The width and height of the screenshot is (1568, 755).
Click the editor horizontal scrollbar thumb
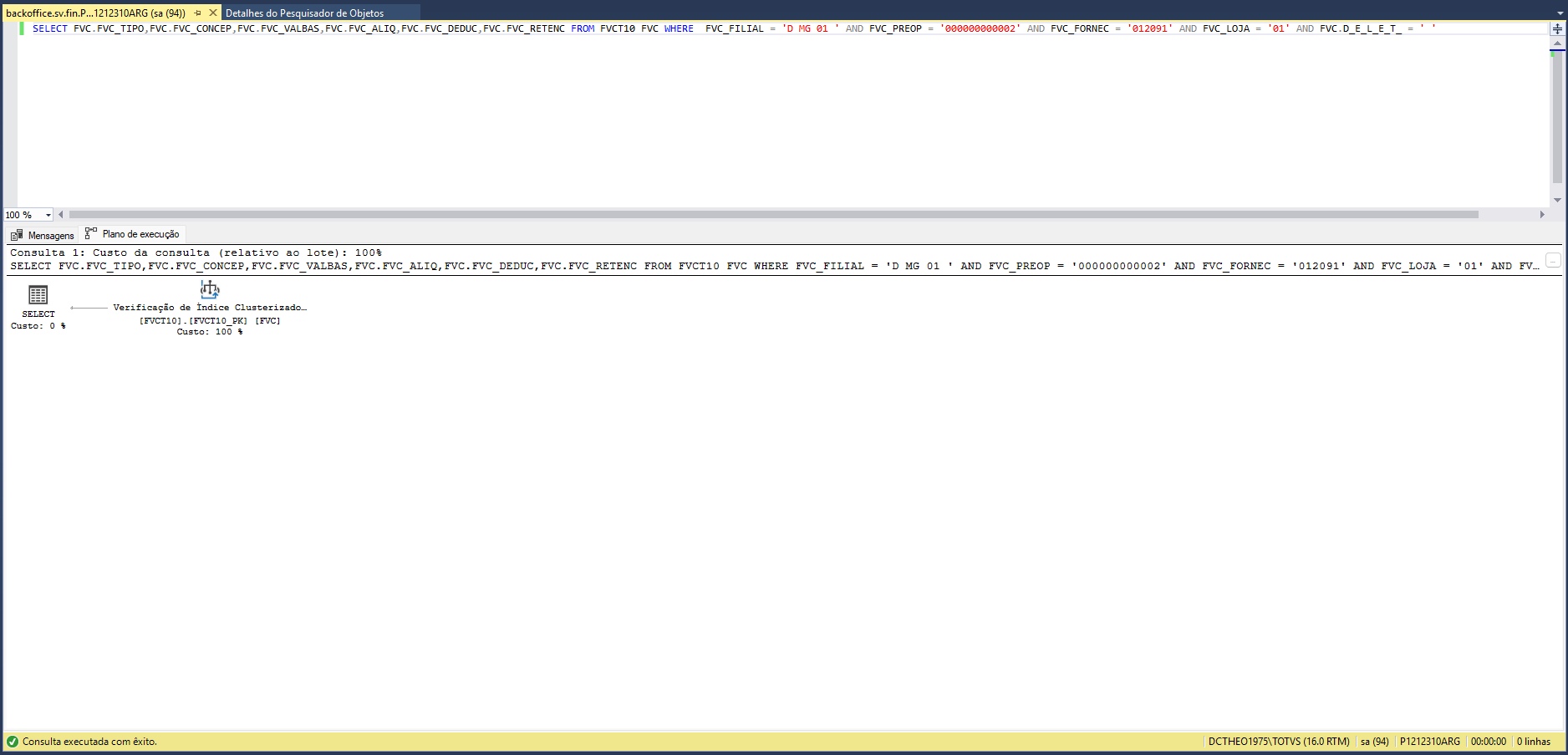pyautogui.click(x=773, y=215)
